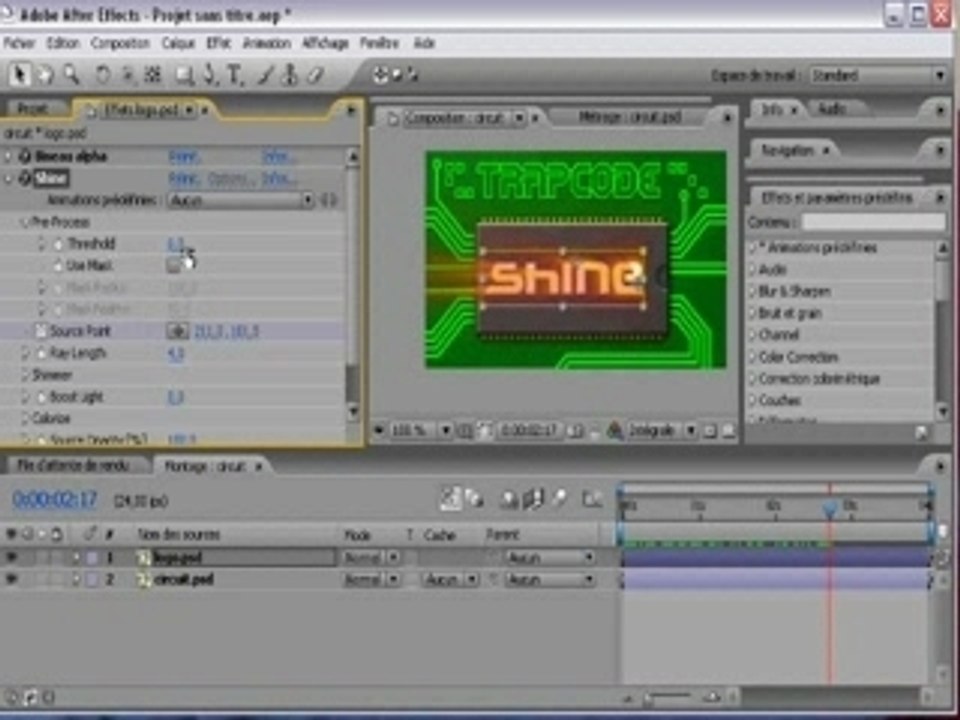Screen dimensions: 960x720
Task: Click the timeline current timecode
Action: coord(54,500)
